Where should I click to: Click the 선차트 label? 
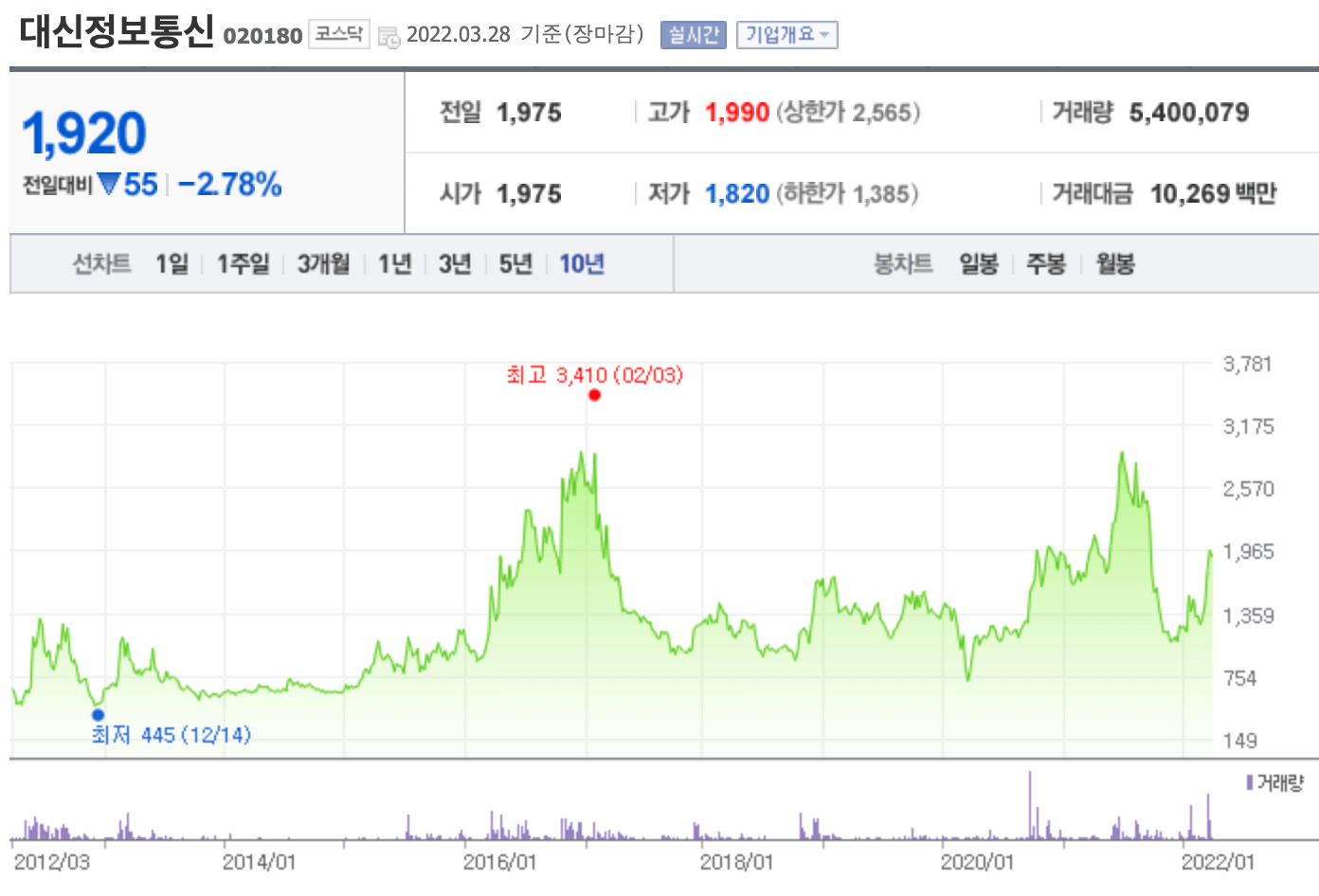click(102, 263)
